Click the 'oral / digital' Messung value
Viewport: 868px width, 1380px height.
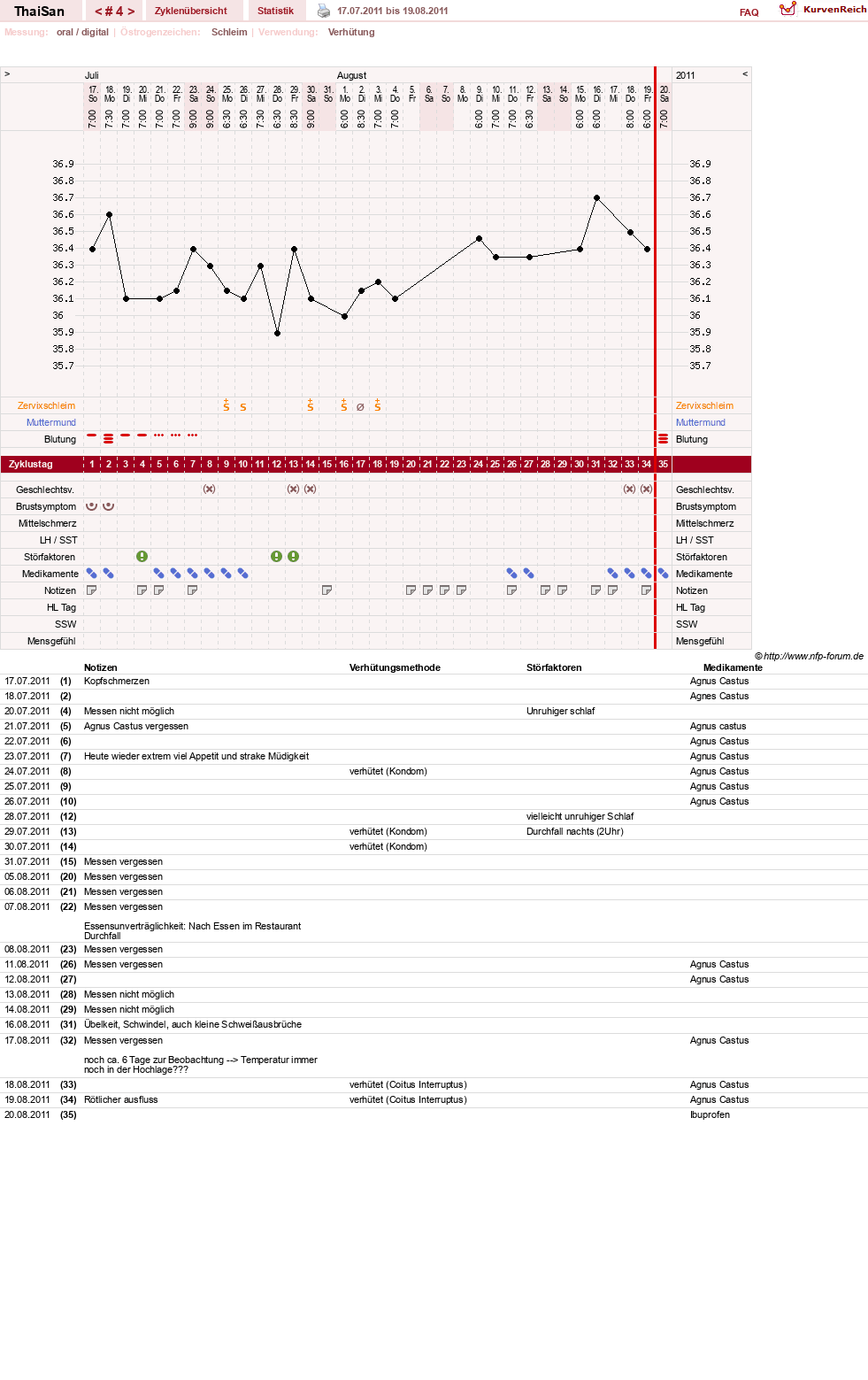click(x=82, y=32)
